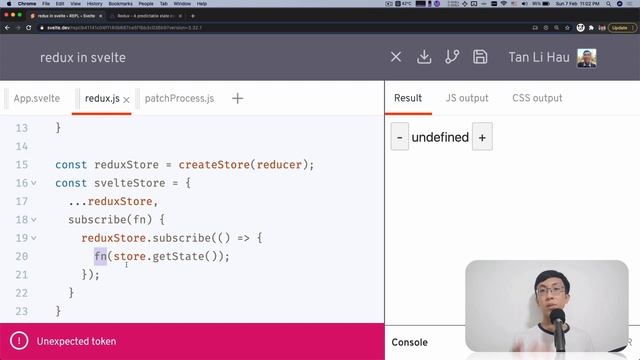This screenshot has width=640, height=360.
Task: Show the Result tab
Action: coord(408,98)
